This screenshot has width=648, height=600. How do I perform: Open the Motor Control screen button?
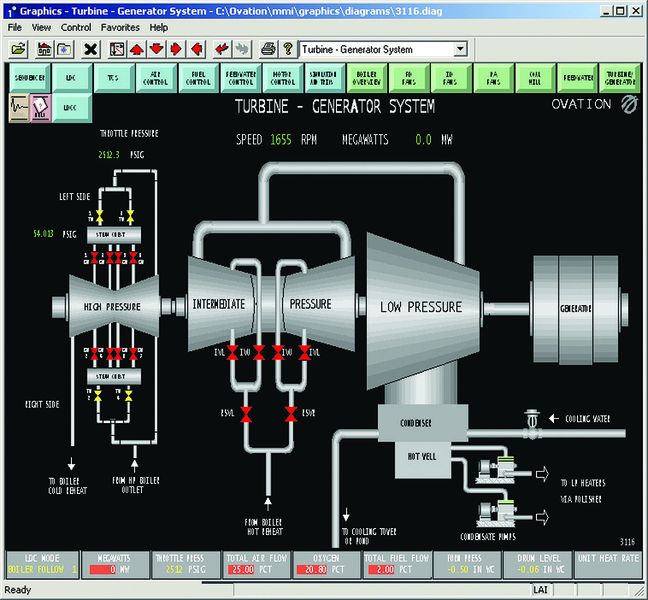click(283, 78)
